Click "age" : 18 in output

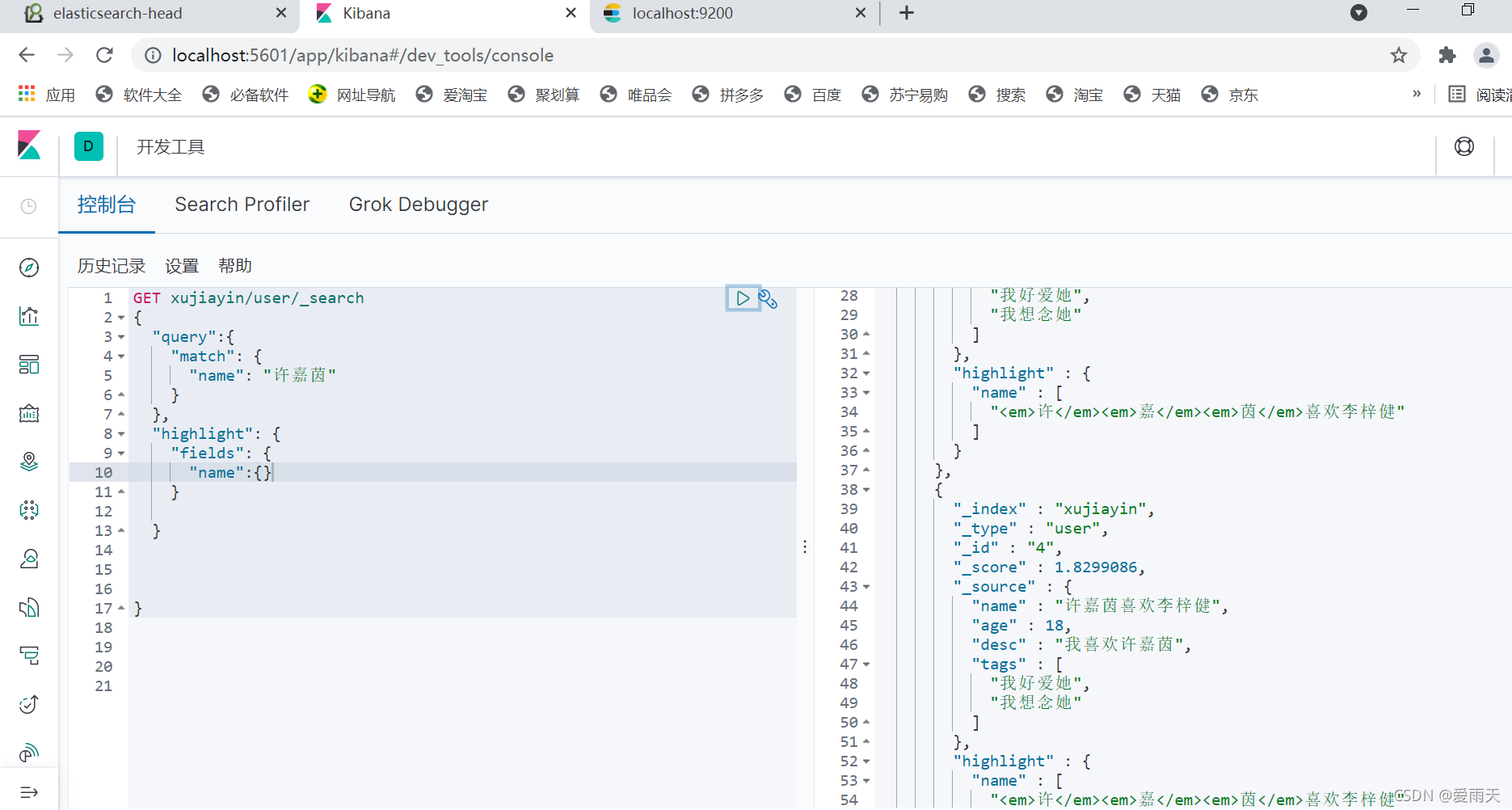[1021, 626]
